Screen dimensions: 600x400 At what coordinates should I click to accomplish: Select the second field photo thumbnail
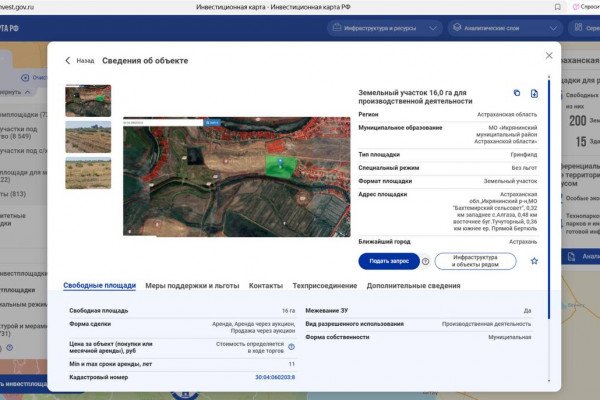pyautogui.click(x=88, y=137)
